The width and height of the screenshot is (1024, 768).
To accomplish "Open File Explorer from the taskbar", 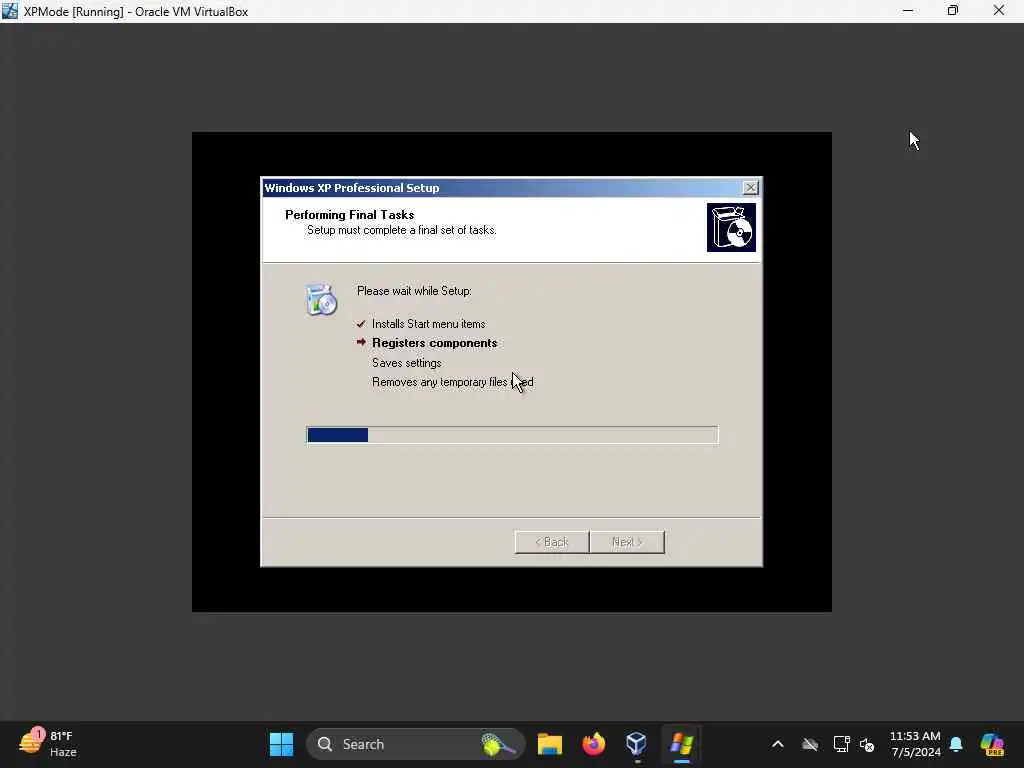I will coord(549,744).
